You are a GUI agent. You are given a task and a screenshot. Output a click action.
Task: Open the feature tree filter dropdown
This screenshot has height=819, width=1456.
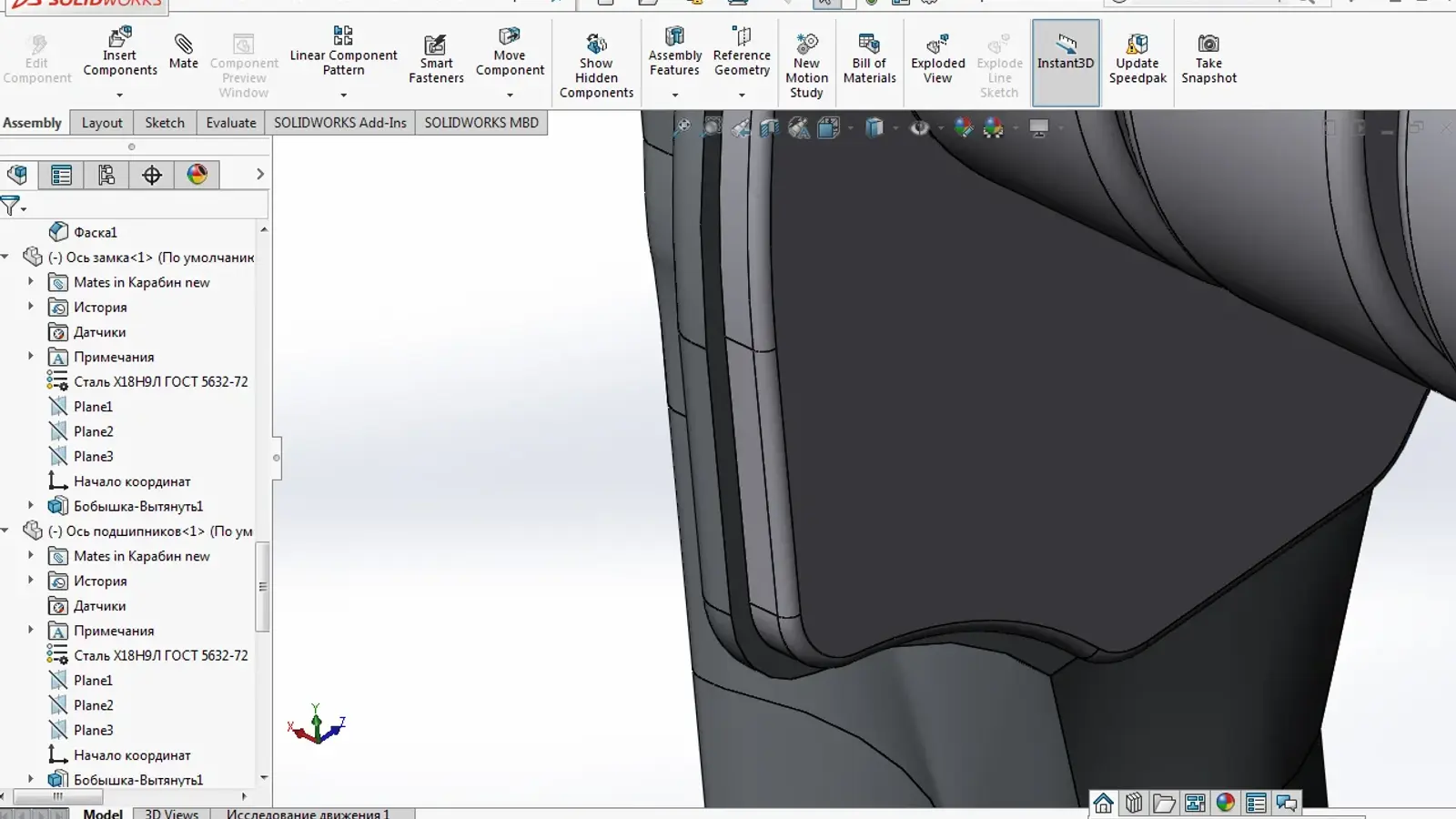click(x=14, y=207)
